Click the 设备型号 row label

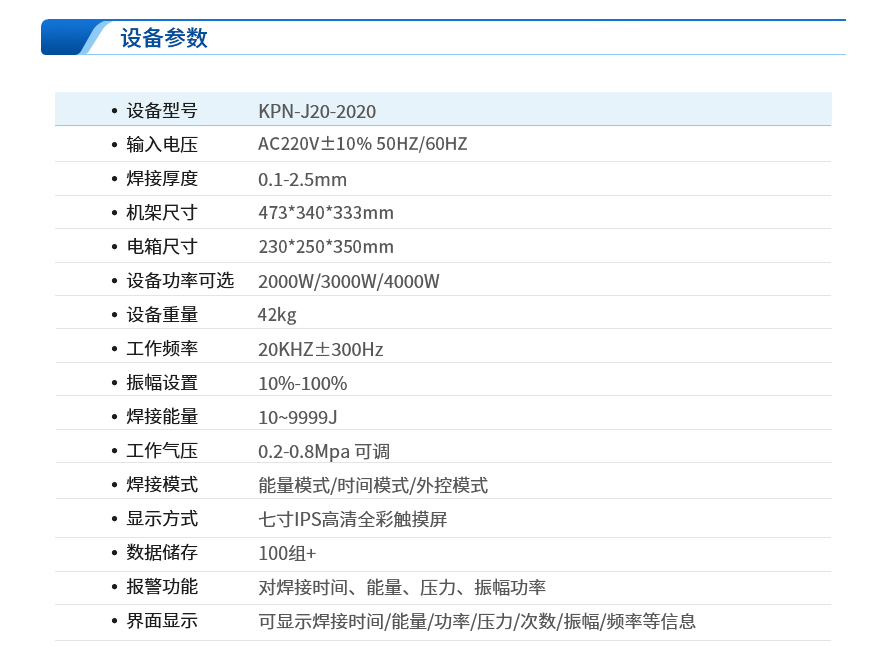pyautogui.click(x=162, y=111)
